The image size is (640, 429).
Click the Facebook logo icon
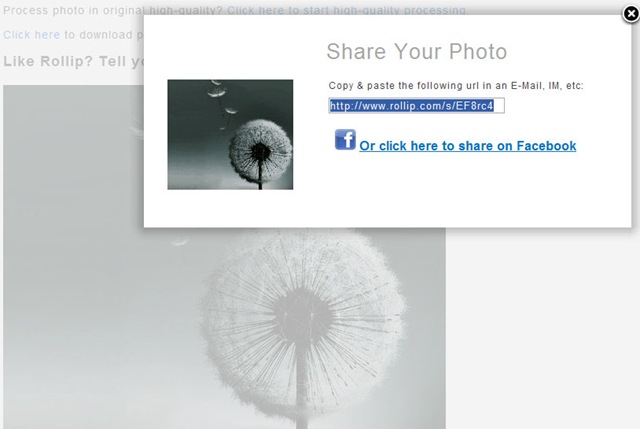(345, 140)
